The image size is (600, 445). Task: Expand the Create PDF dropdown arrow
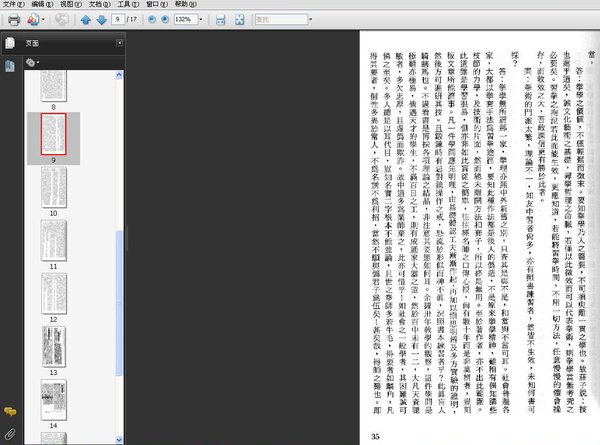pyautogui.click(x=43, y=20)
